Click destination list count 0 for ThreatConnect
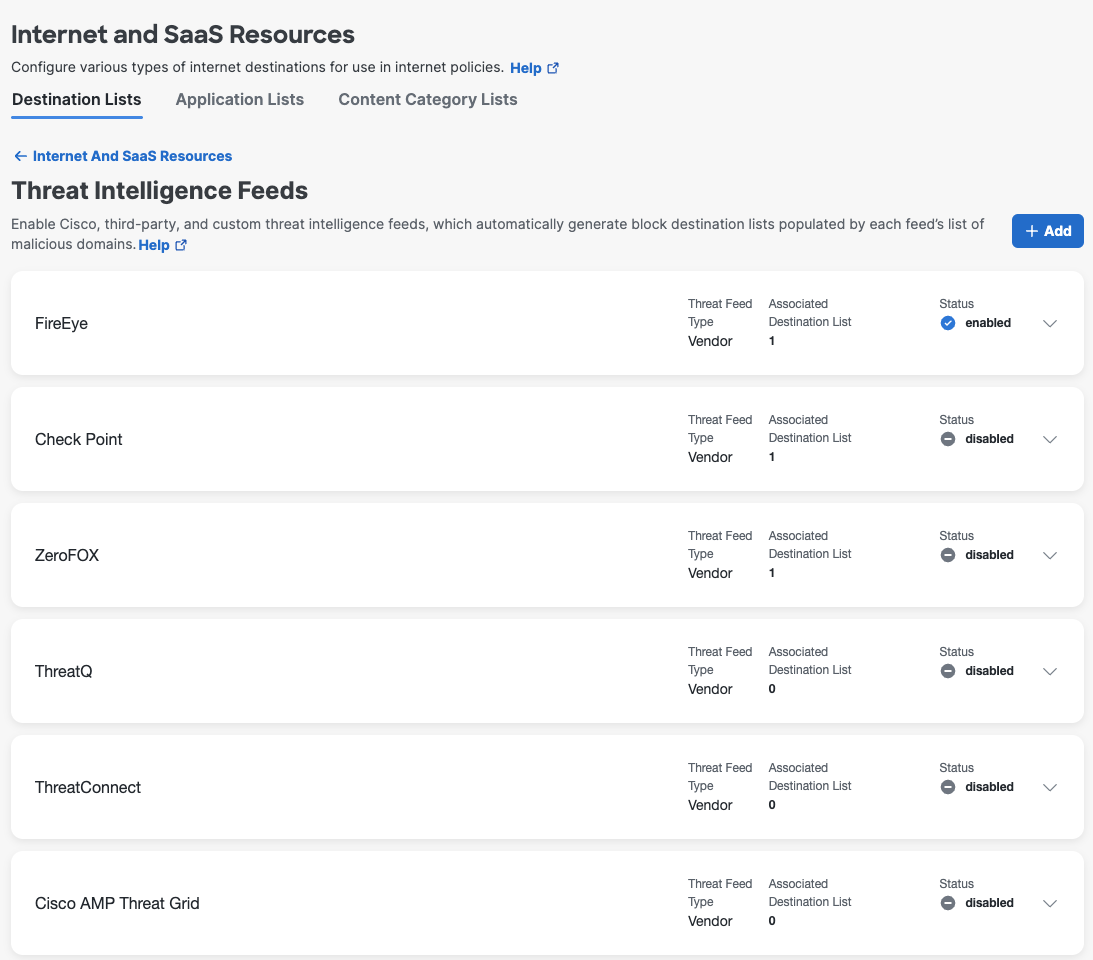 pyautogui.click(x=772, y=805)
